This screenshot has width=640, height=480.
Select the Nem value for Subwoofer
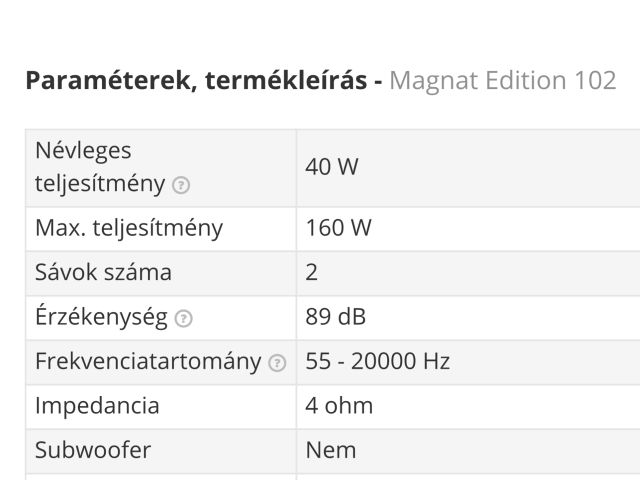click(x=331, y=450)
